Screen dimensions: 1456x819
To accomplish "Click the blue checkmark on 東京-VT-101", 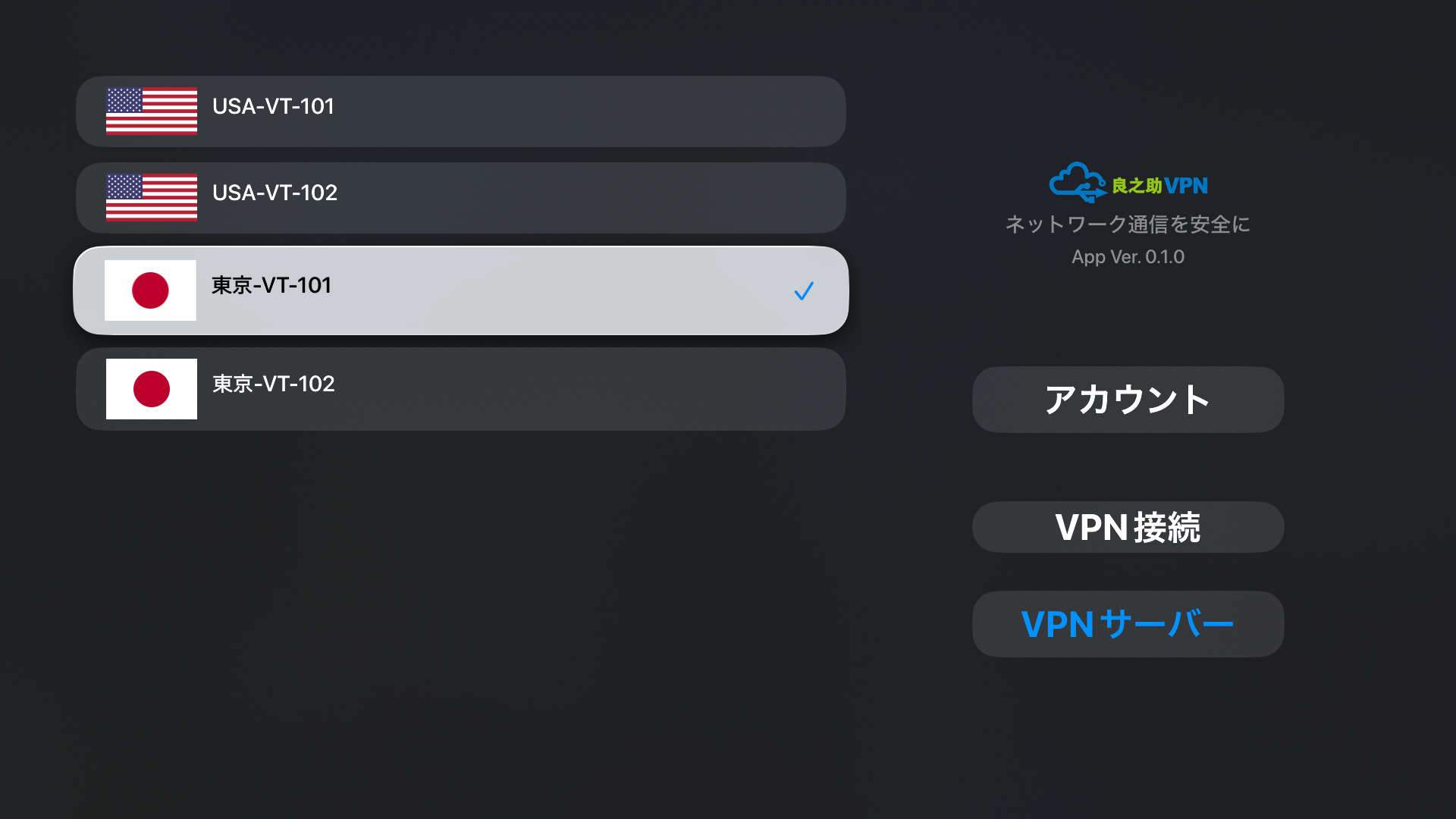I will 804,291.
